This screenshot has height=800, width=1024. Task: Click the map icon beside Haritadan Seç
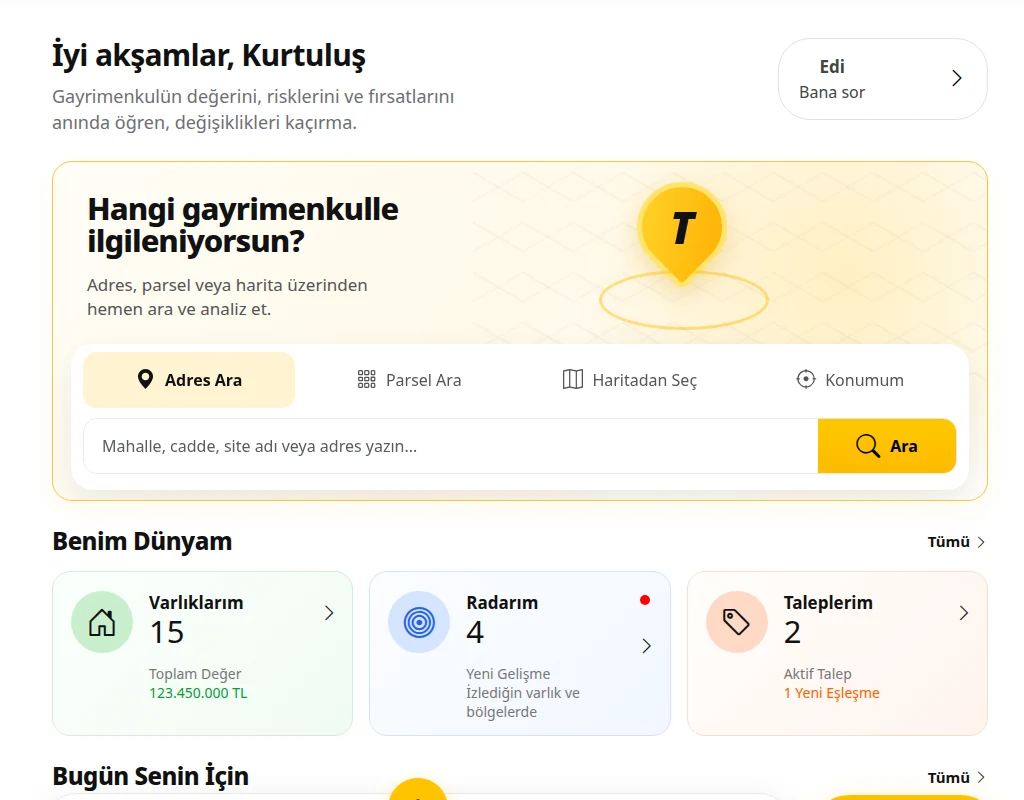[x=573, y=379]
